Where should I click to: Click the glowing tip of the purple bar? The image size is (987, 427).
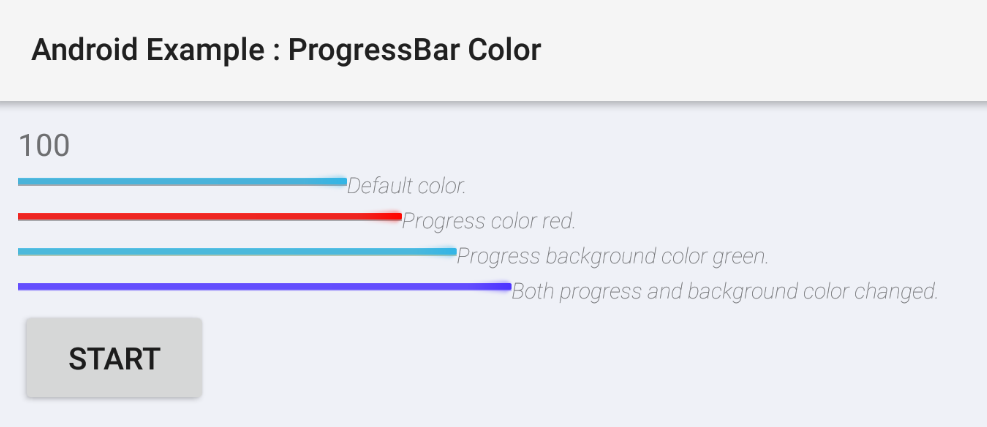pos(505,287)
